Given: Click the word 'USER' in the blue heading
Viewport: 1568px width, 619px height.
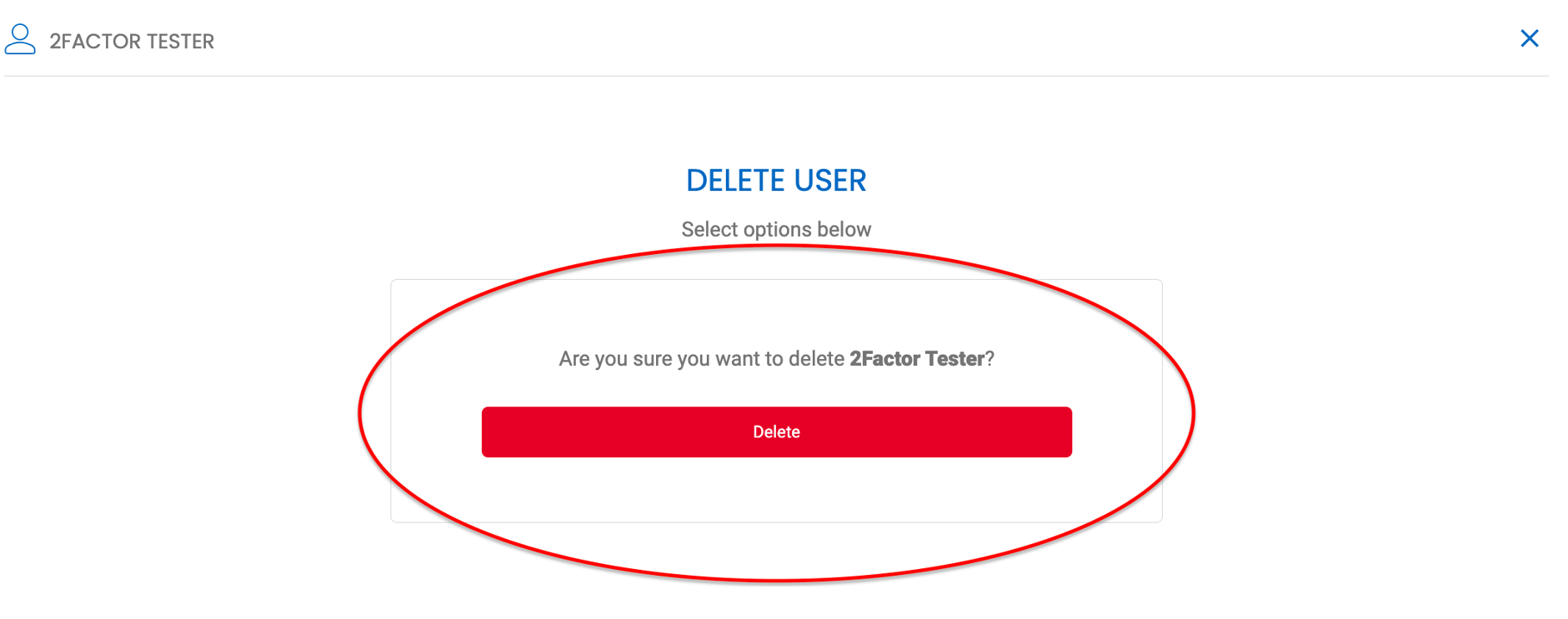Looking at the screenshot, I should (830, 181).
